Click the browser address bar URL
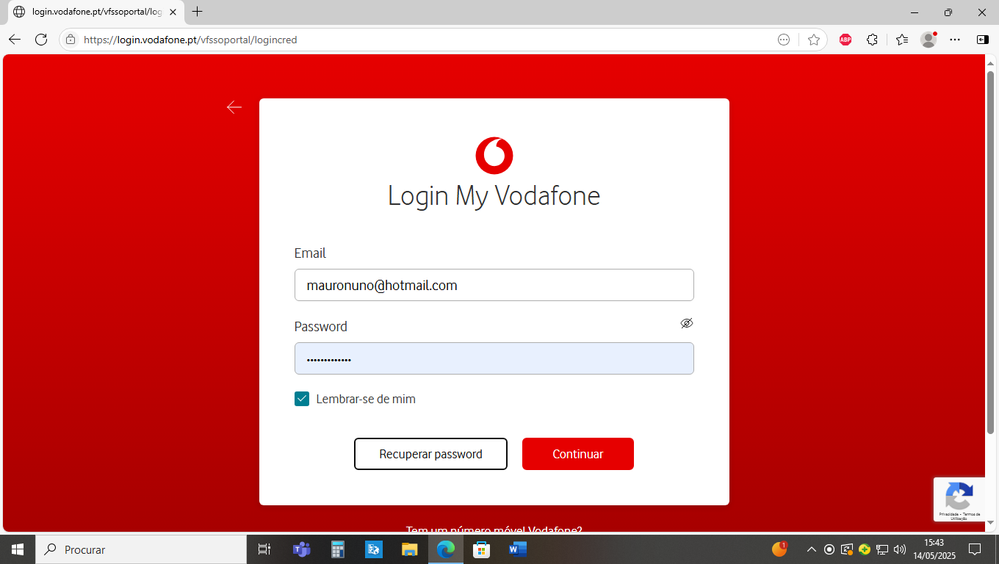The width and height of the screenshot is (999, 564). [x=190, y=40]
